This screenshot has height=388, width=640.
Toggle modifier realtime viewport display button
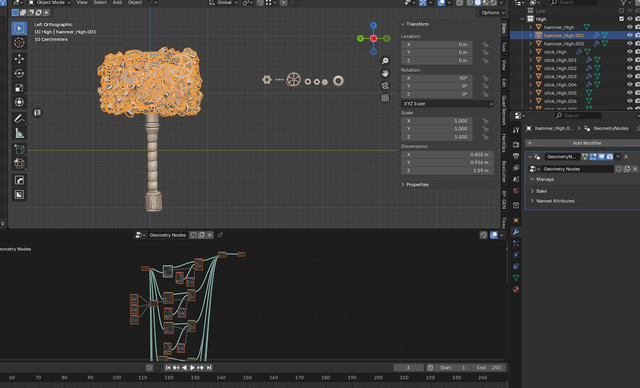click(x=601, y=157)
